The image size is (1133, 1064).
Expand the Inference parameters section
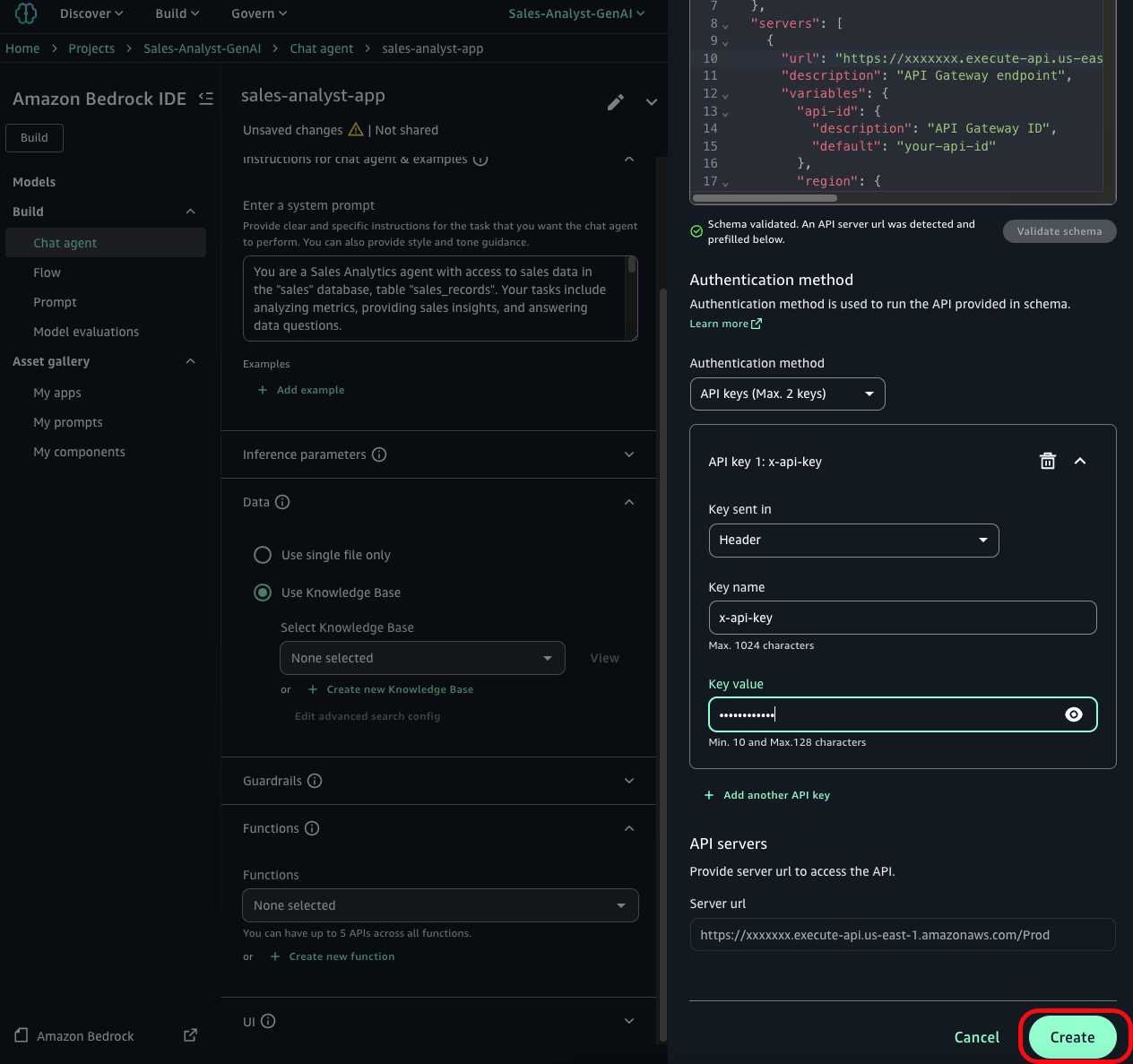pyautogui.click(x=629, y=454)
